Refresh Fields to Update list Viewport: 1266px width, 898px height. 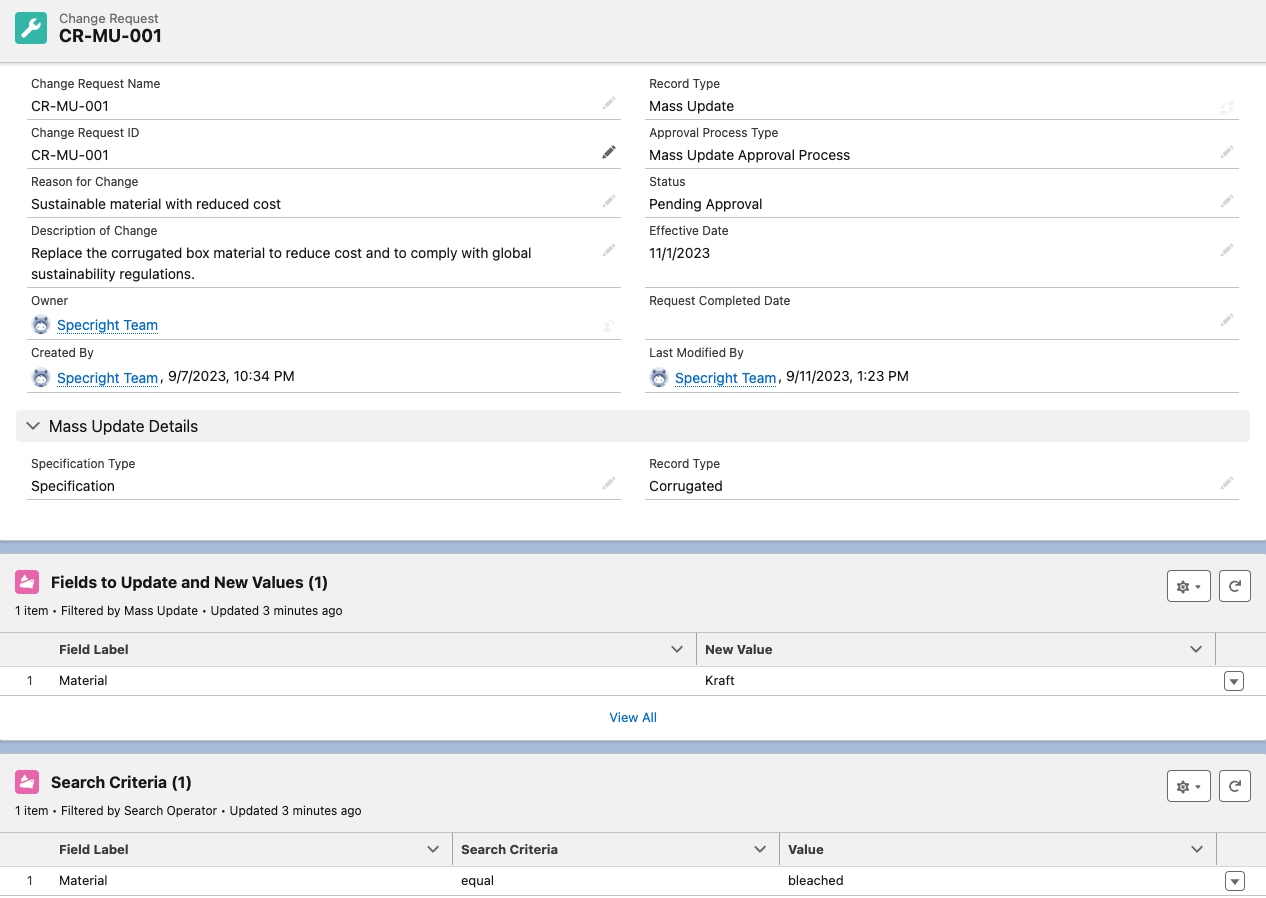(x=1235, y=586)
